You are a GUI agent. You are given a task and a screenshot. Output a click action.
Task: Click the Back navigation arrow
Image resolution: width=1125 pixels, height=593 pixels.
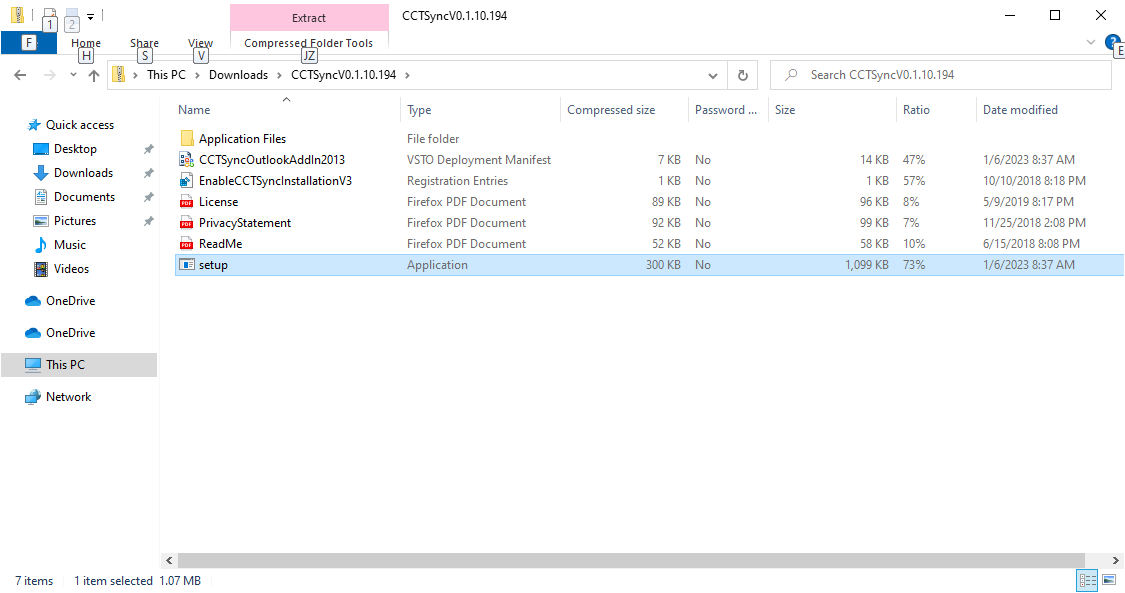(x=20, y=75)
